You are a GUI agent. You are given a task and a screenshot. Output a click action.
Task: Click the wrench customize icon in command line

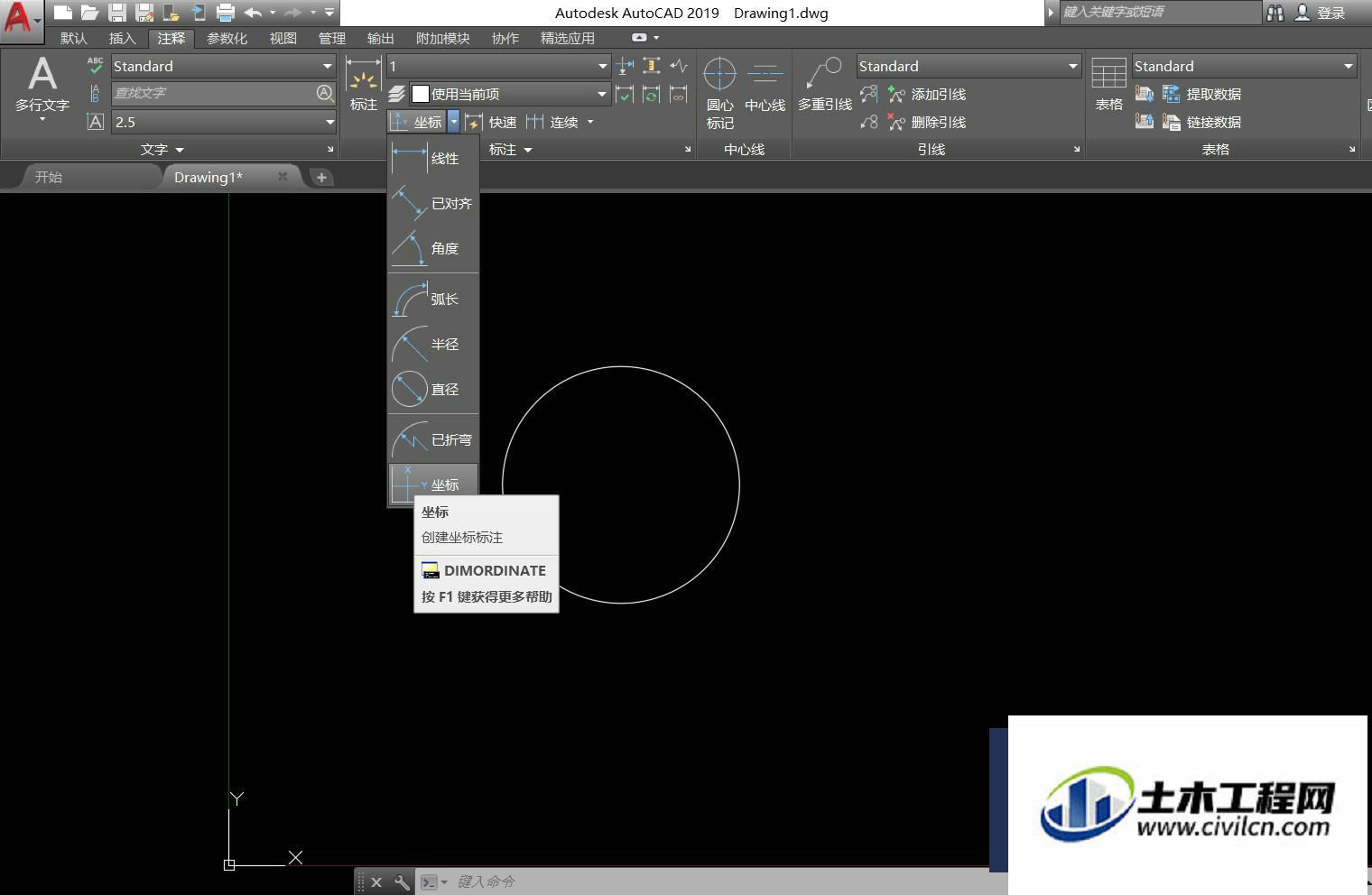point(402,881)
